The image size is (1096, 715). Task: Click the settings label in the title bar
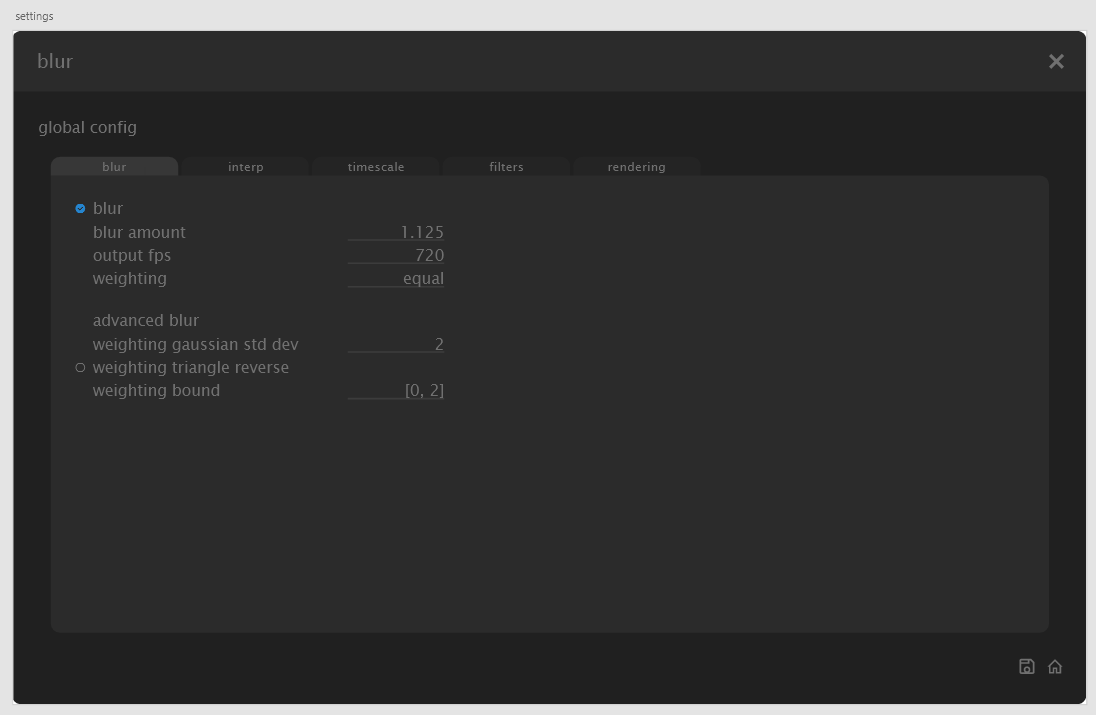pyautogui.click(x=34, y=15)
